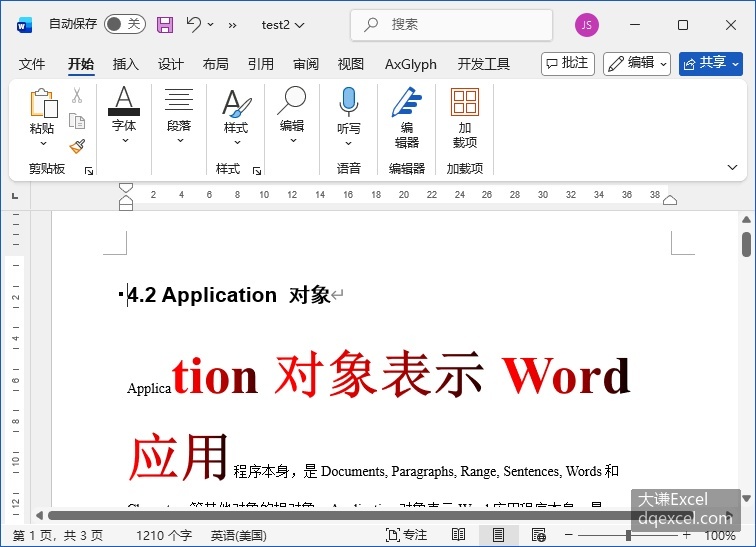Click the blue 共享 share button
Image resolution: width=756 pixels, height=547 pixels.
[711, 64]
